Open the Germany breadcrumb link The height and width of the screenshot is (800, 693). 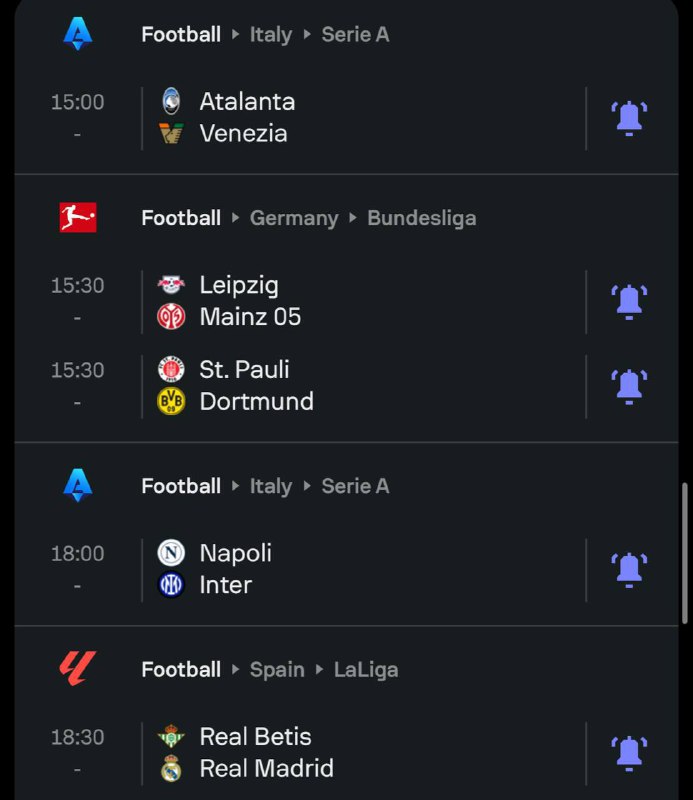point(294,218)
